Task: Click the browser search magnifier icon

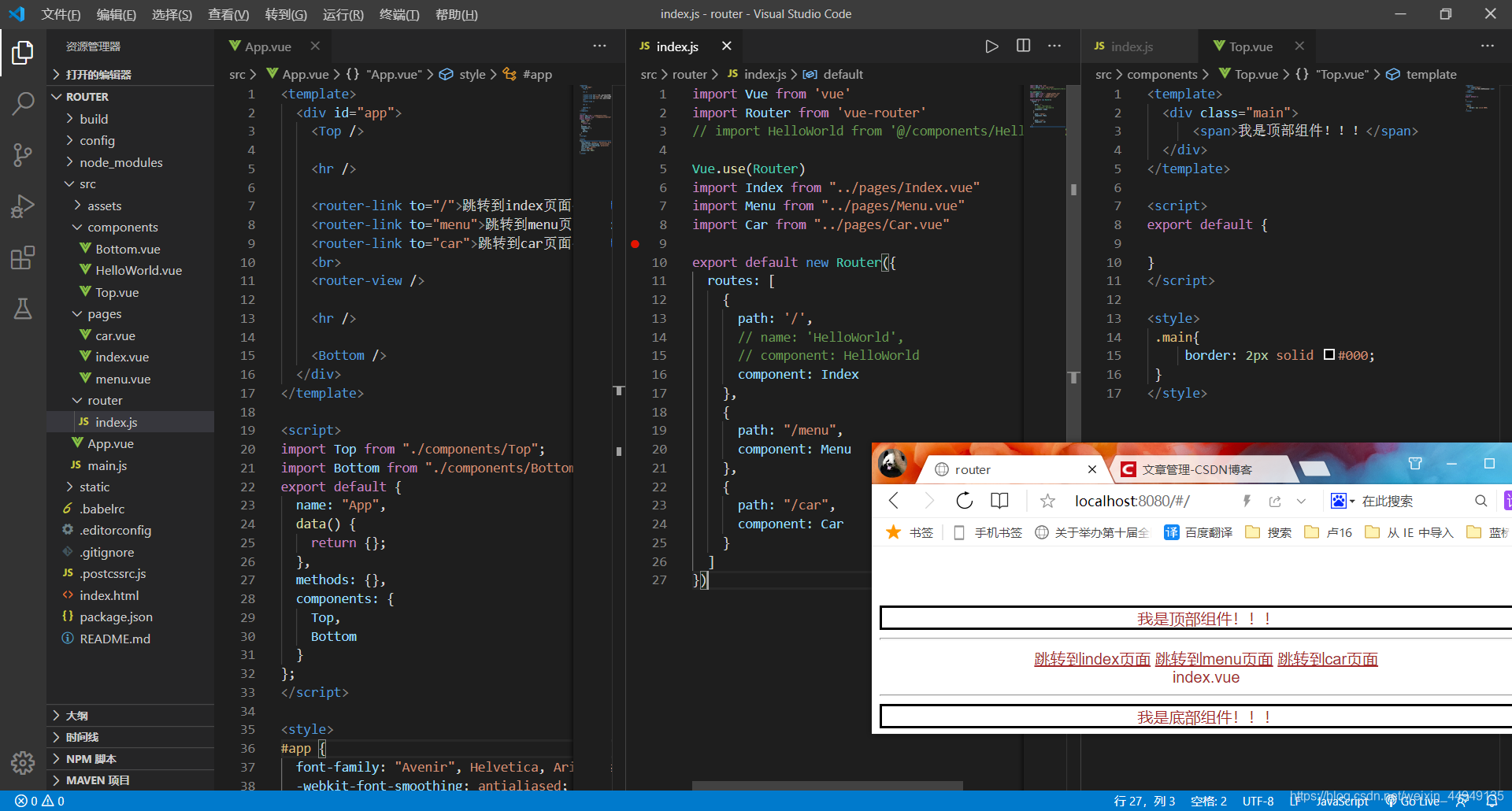Action: [1481, 501]
